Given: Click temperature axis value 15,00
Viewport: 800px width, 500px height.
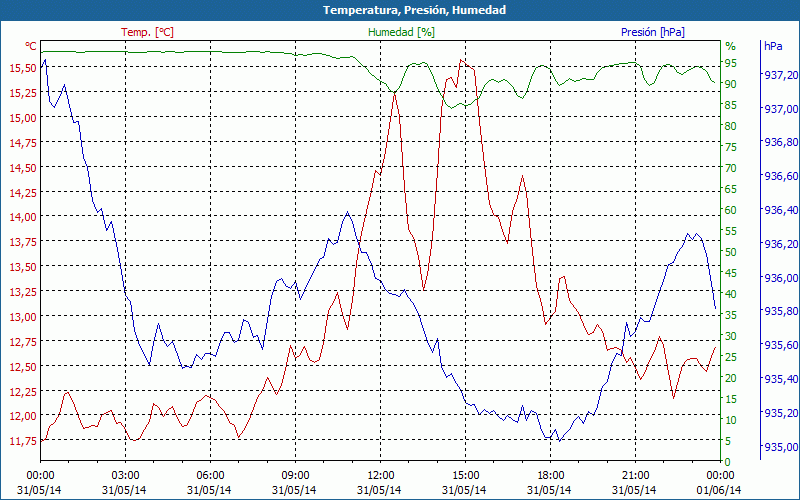Looking at the screenshot, I should click(x=23, y=118).
